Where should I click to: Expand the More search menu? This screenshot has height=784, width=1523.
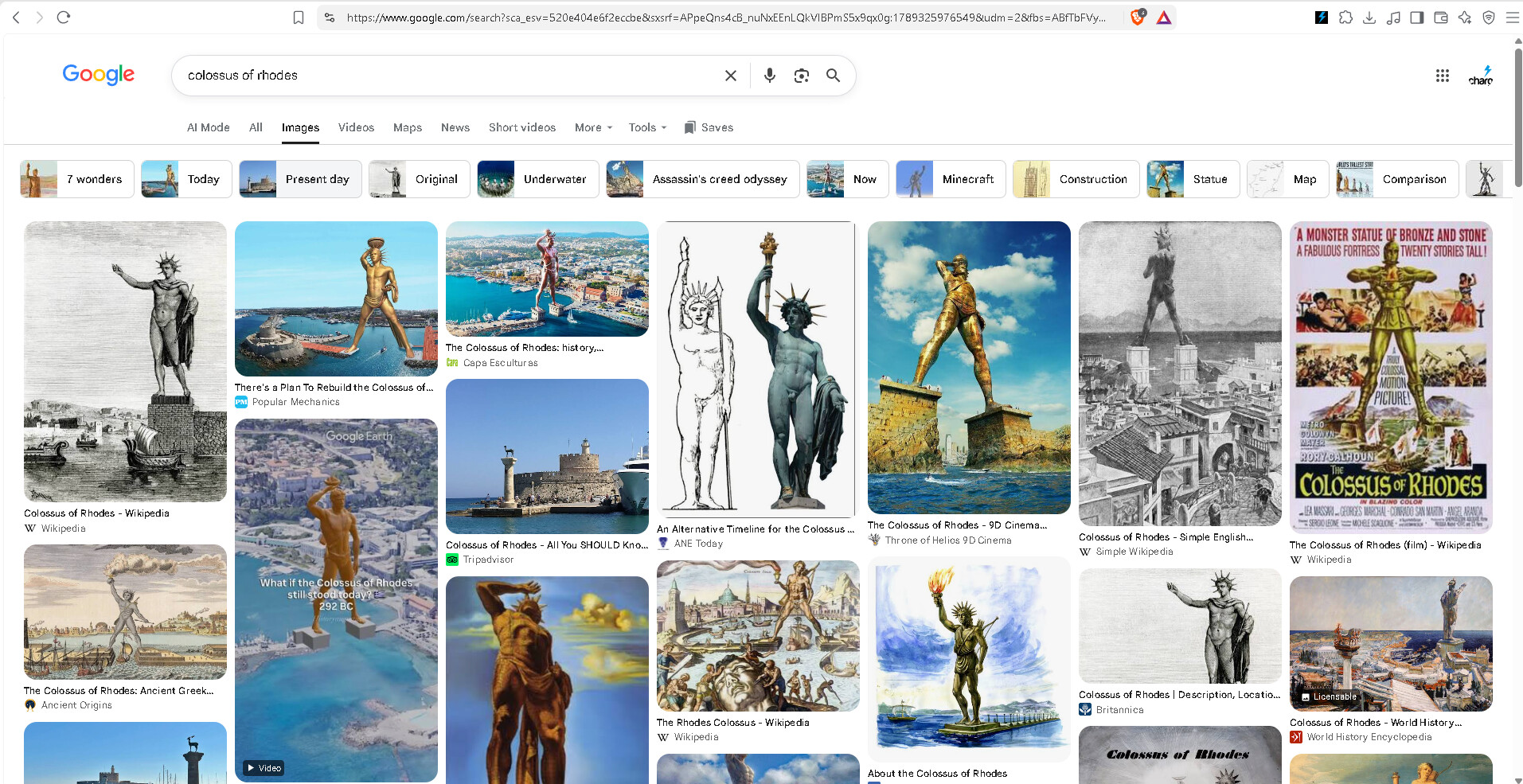pyautogui.click(x=594, y=127)
